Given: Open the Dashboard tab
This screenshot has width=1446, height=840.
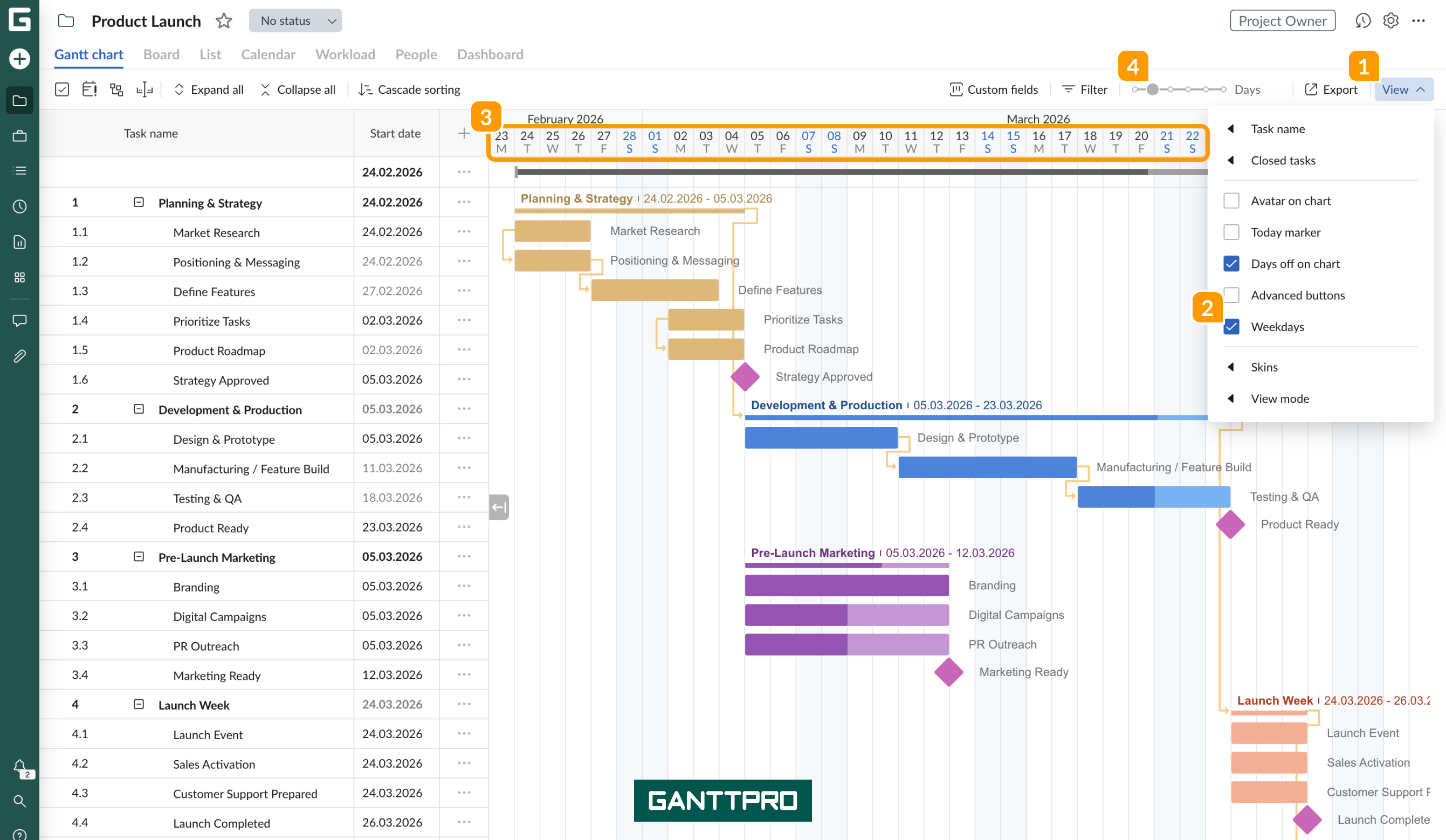Looking at the screenshot, I should 490,54.
